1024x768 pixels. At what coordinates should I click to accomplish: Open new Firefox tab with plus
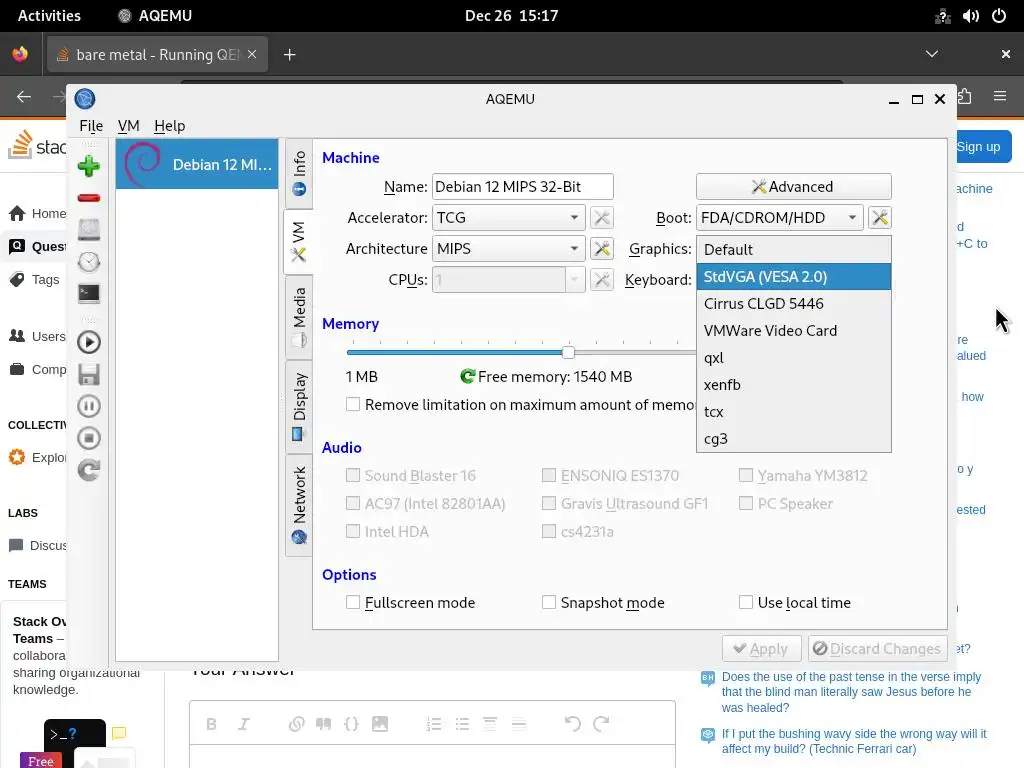tap(289, 55)
